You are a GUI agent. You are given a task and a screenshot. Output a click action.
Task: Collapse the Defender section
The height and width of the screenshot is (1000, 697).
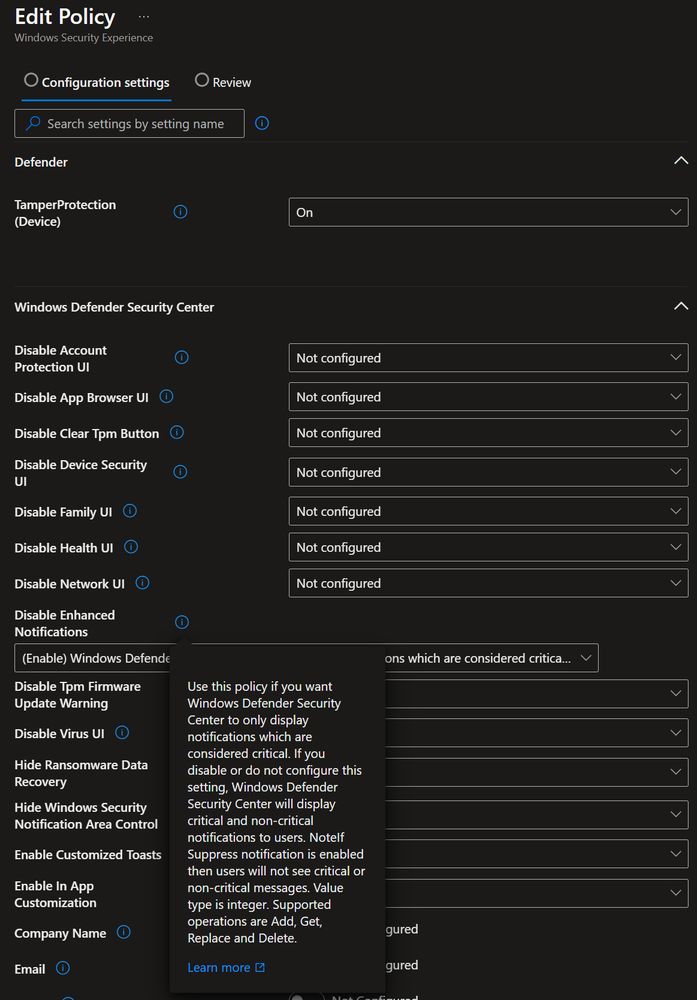click(x=681, y=161)
